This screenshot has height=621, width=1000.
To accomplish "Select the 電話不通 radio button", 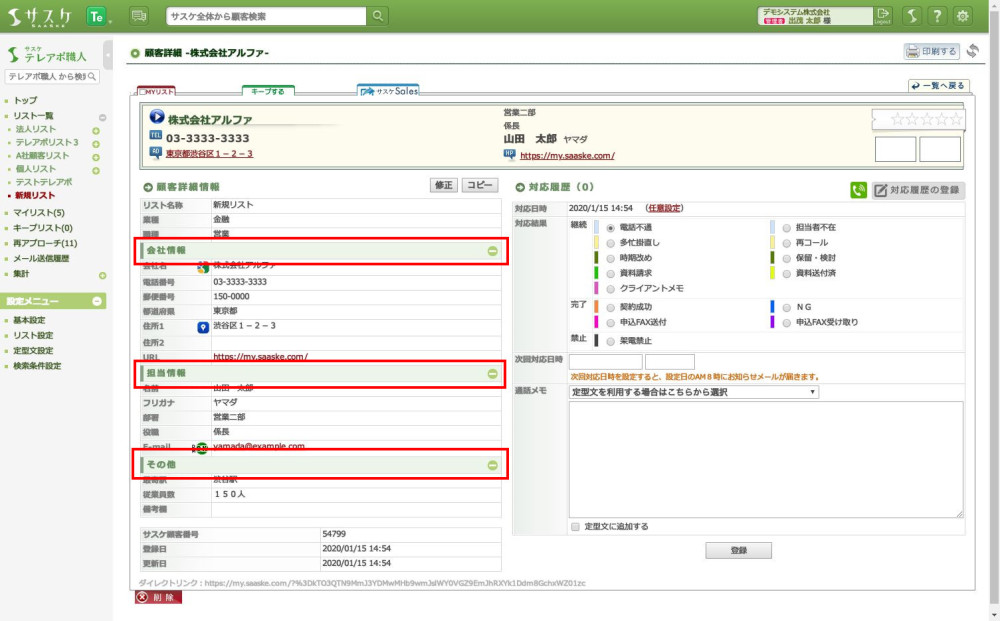I will pyautogui.click(x=610, y=228).
